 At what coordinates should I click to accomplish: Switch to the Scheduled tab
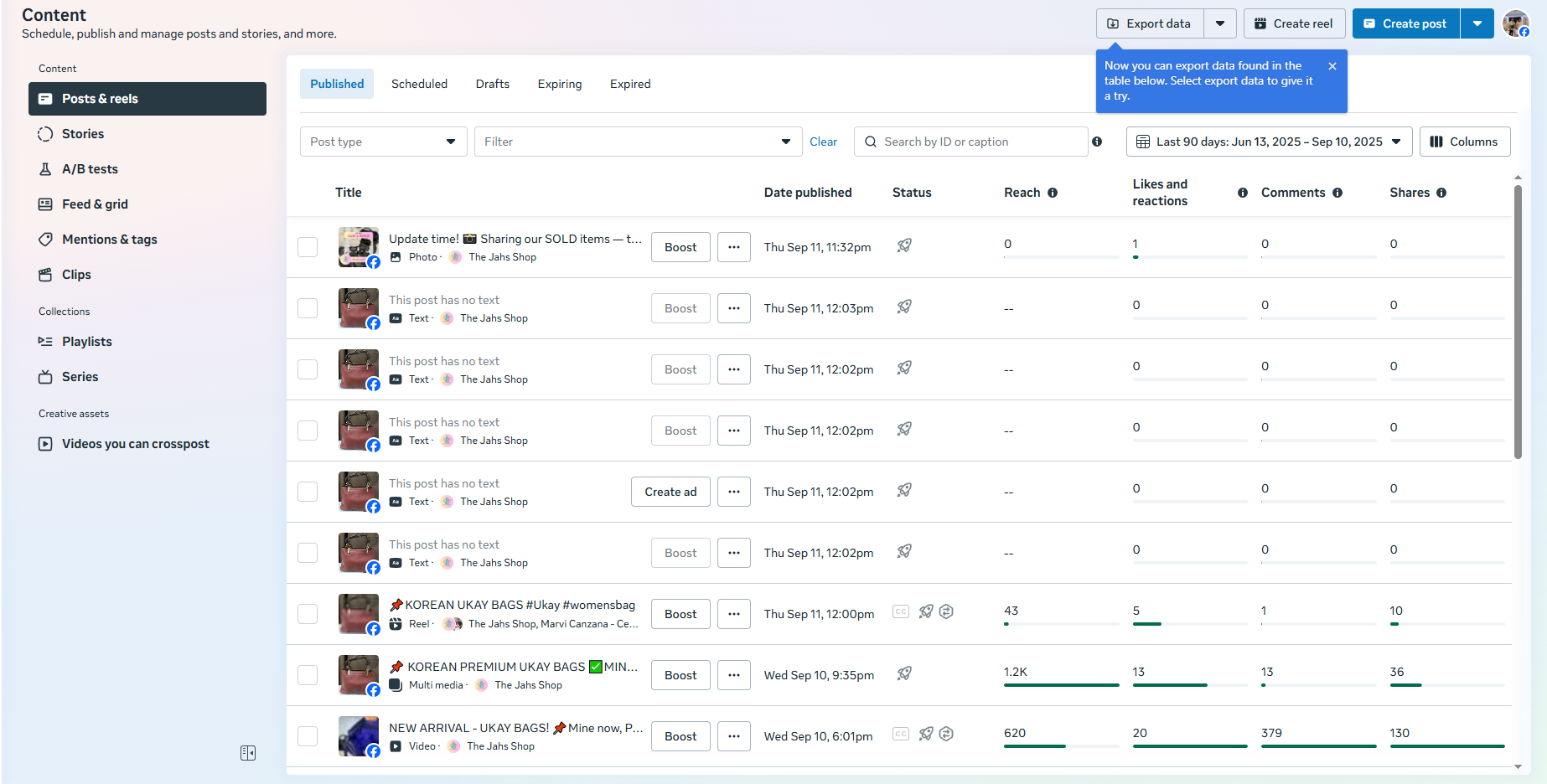pos(419,84)
